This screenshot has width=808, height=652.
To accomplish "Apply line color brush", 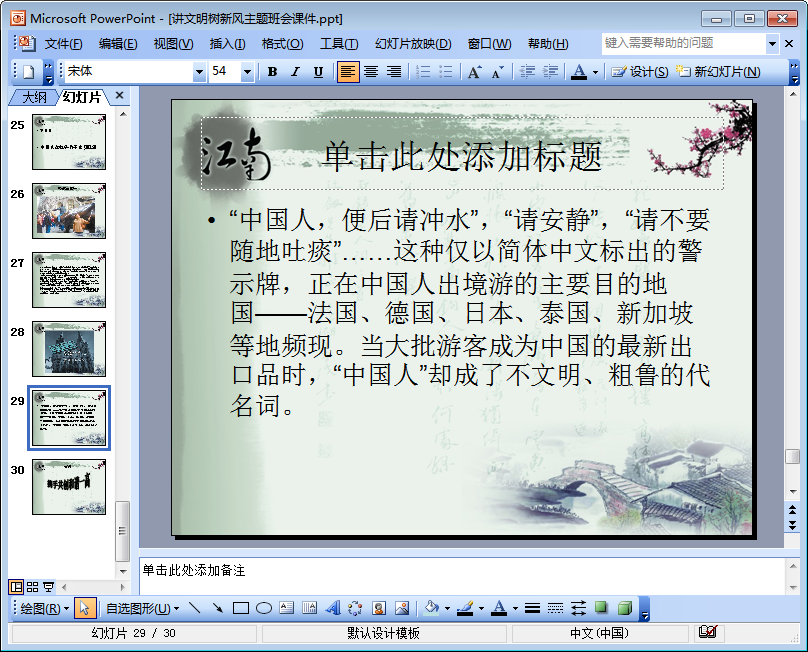I will point(465,609).
